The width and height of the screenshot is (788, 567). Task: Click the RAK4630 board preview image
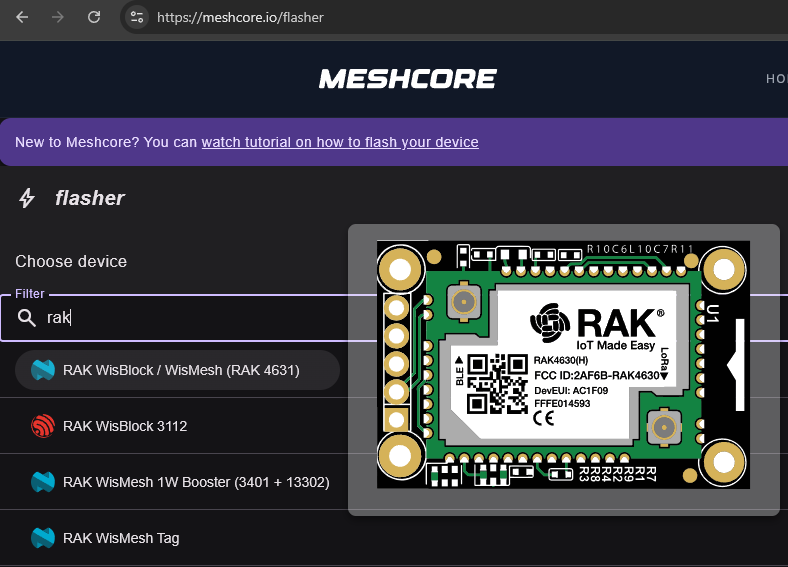(563, 364)
